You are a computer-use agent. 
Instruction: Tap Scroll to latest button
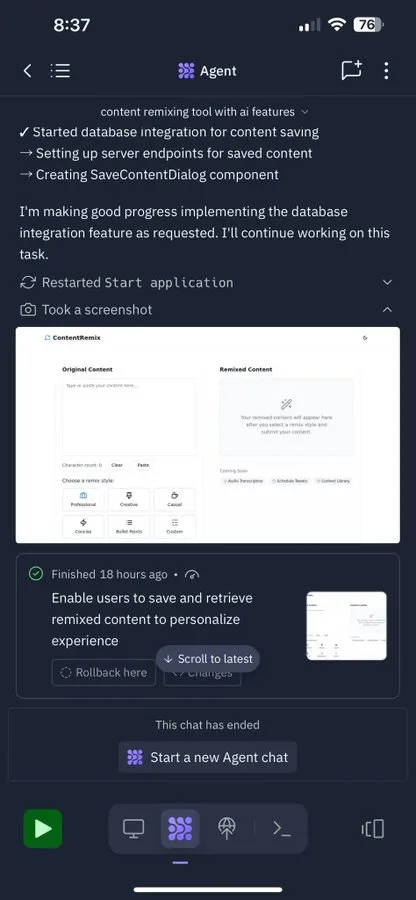coord(208,659)
